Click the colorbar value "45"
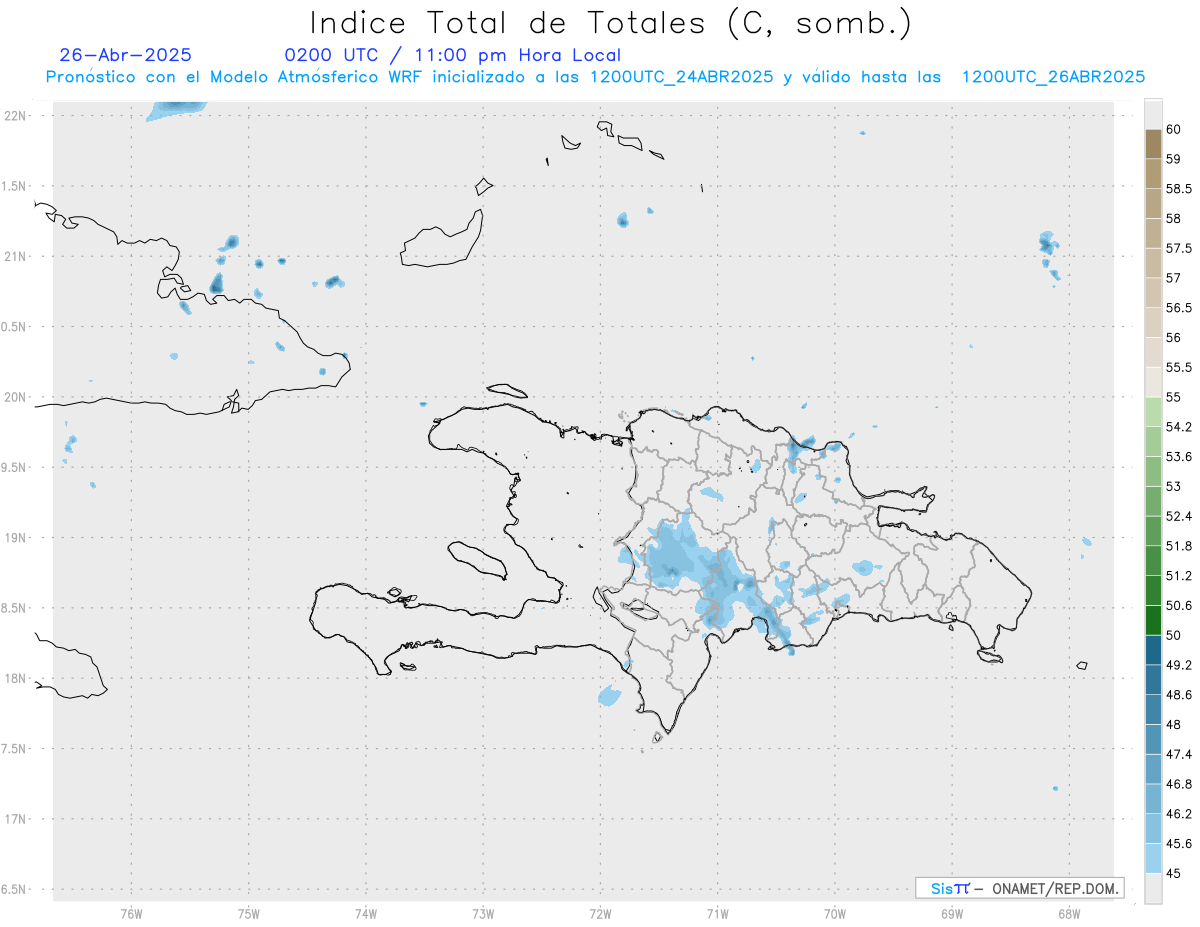1200x927 pixels. pos(1174,873)
